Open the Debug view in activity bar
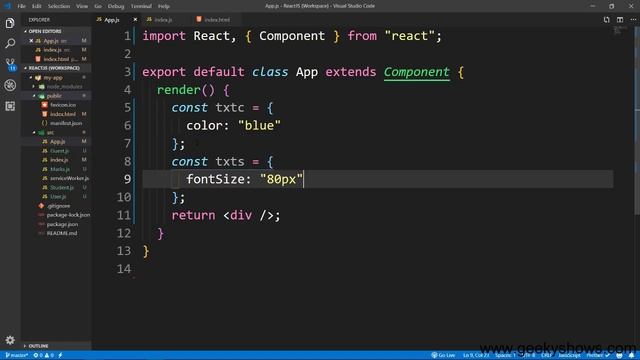This screenshot has width=640, height=360. pyautogui.click(x=10, y=85)
